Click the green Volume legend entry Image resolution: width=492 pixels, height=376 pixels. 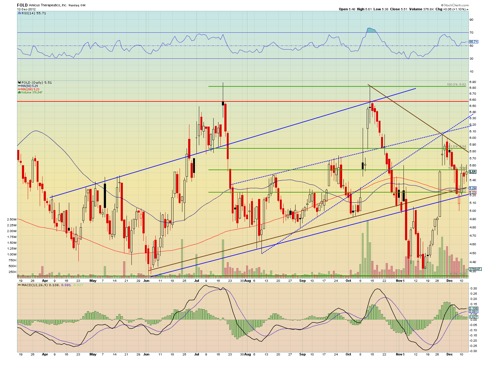tap(30, 92)
